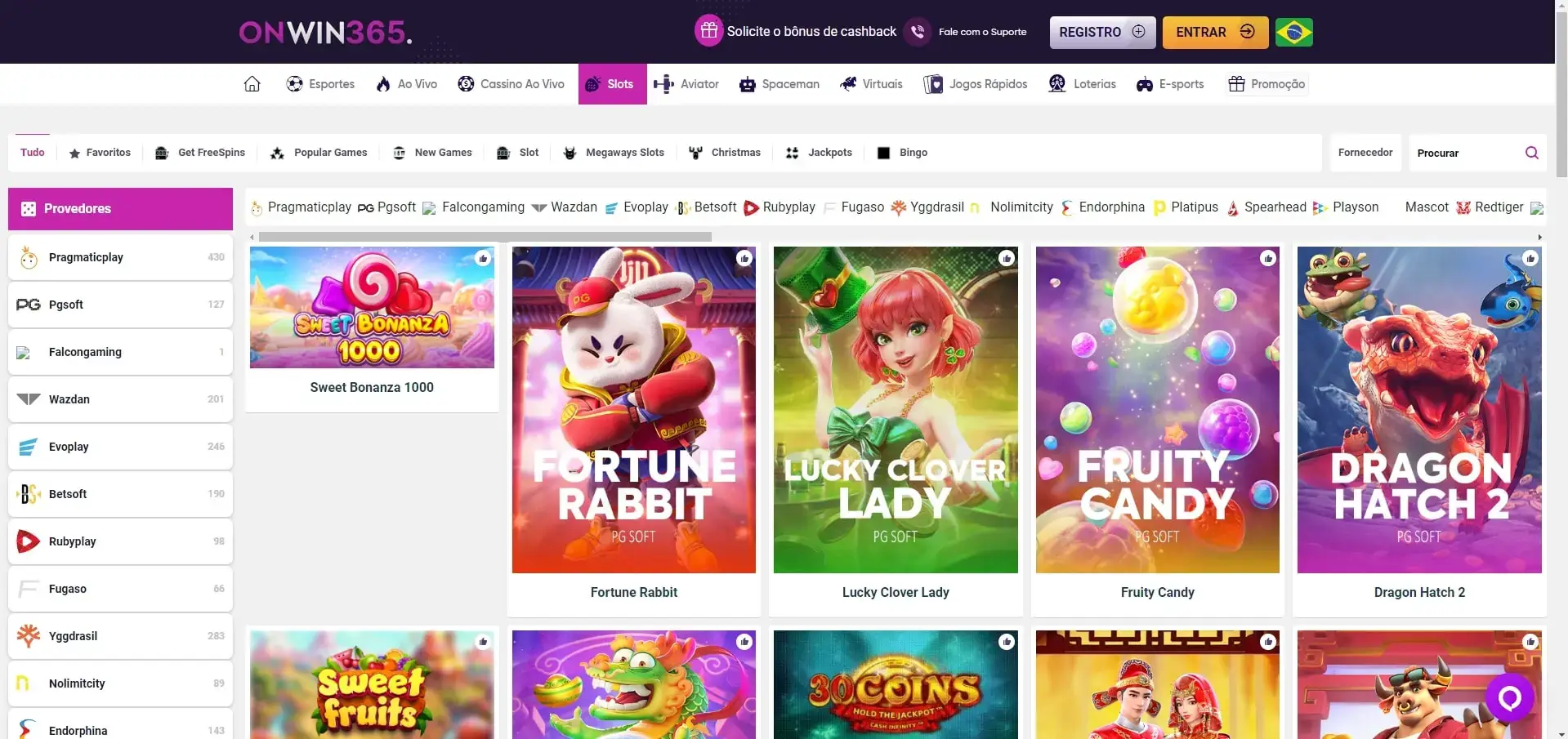Open the Fornecedor provider dropdown
Image resolution: width=1568 pixels, height=739 pixels.
1365,153
